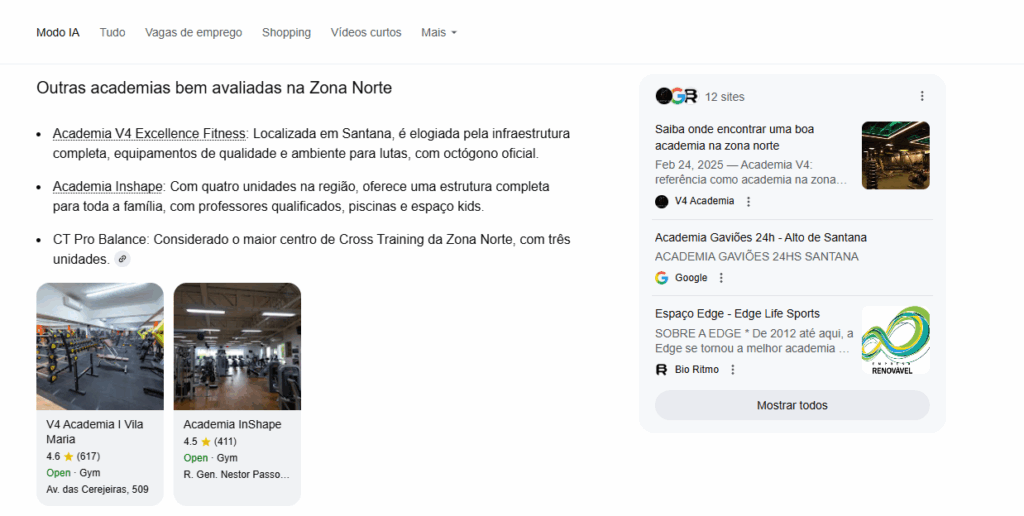Image resolution: width=1024 pixels, height=516 pixels.
Task: Click the overlapping site icons beside 12 sites
Action: pyautogui.click(x=677, y=97)
